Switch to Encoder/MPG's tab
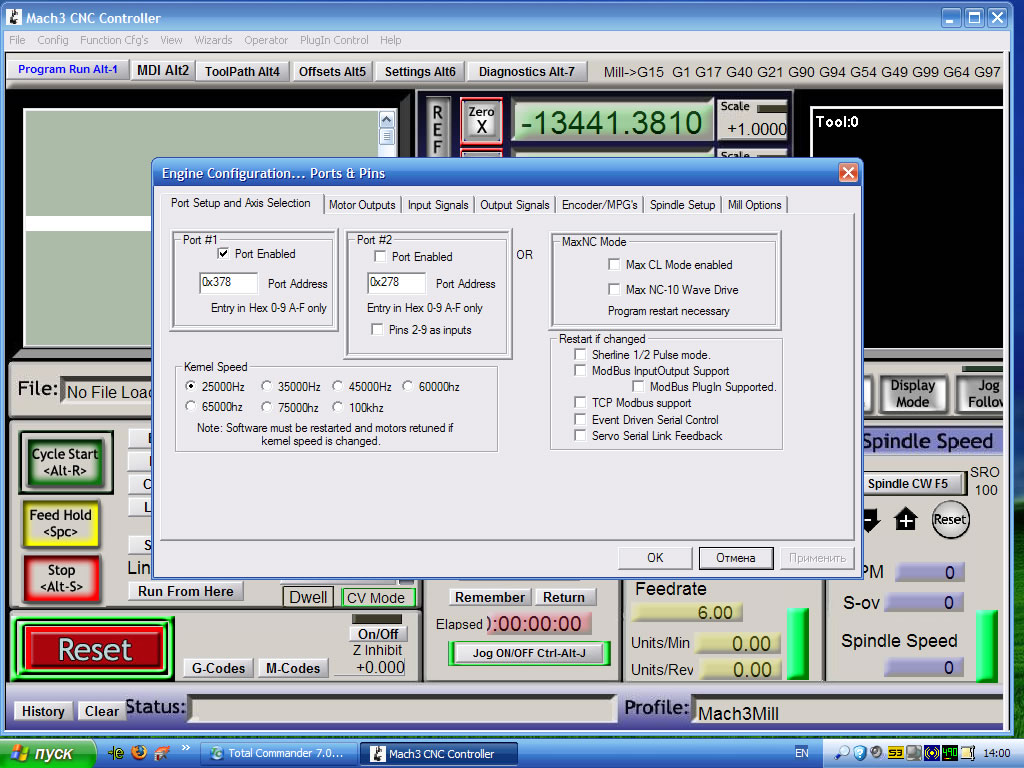The height and width of the screenshot is (768, 1024). click(600, 205)
